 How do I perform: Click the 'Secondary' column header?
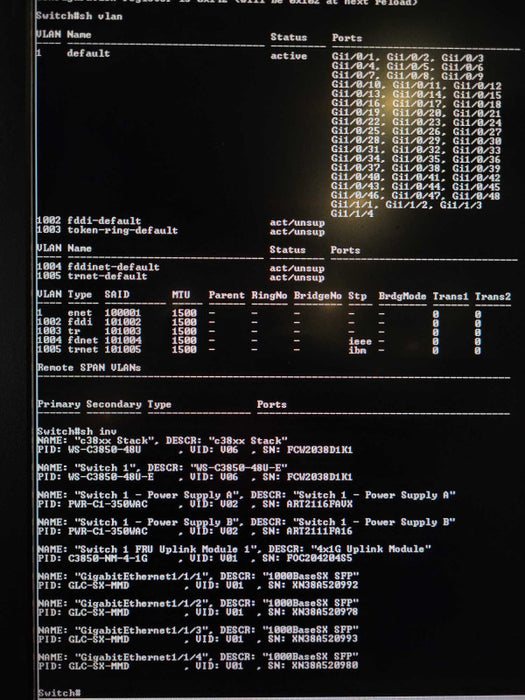(x=114, y=404)
